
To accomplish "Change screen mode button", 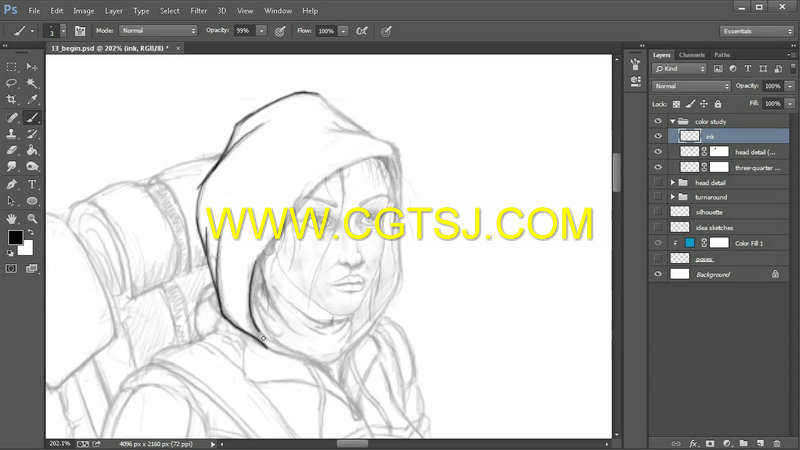I will pos(32,268).
